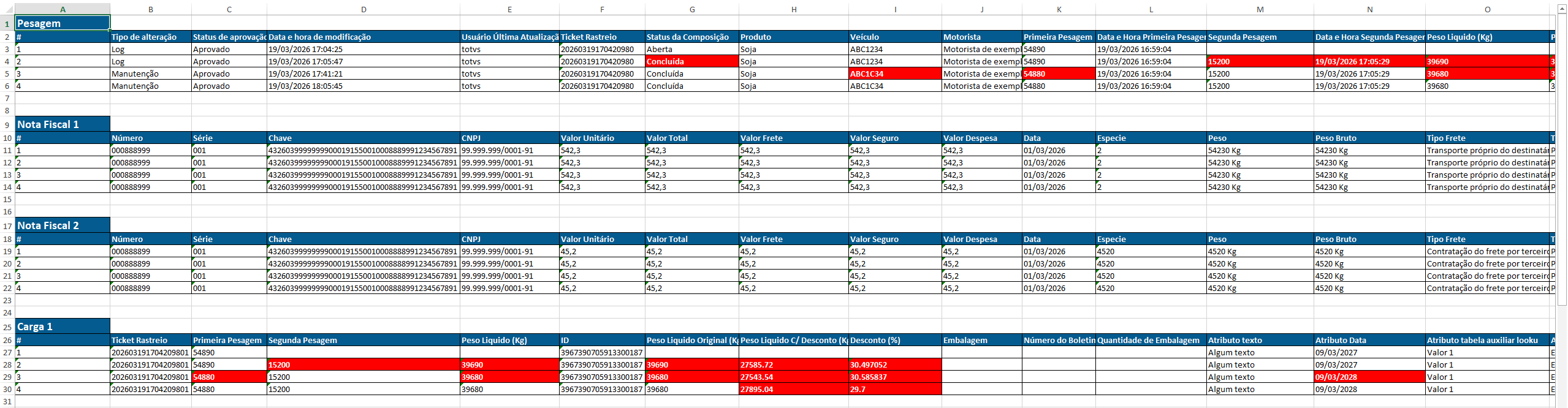Select "Série" header in Nota Fiscal 1
Viewport: 1568px width, 408px height.
[x=229, y=138]
